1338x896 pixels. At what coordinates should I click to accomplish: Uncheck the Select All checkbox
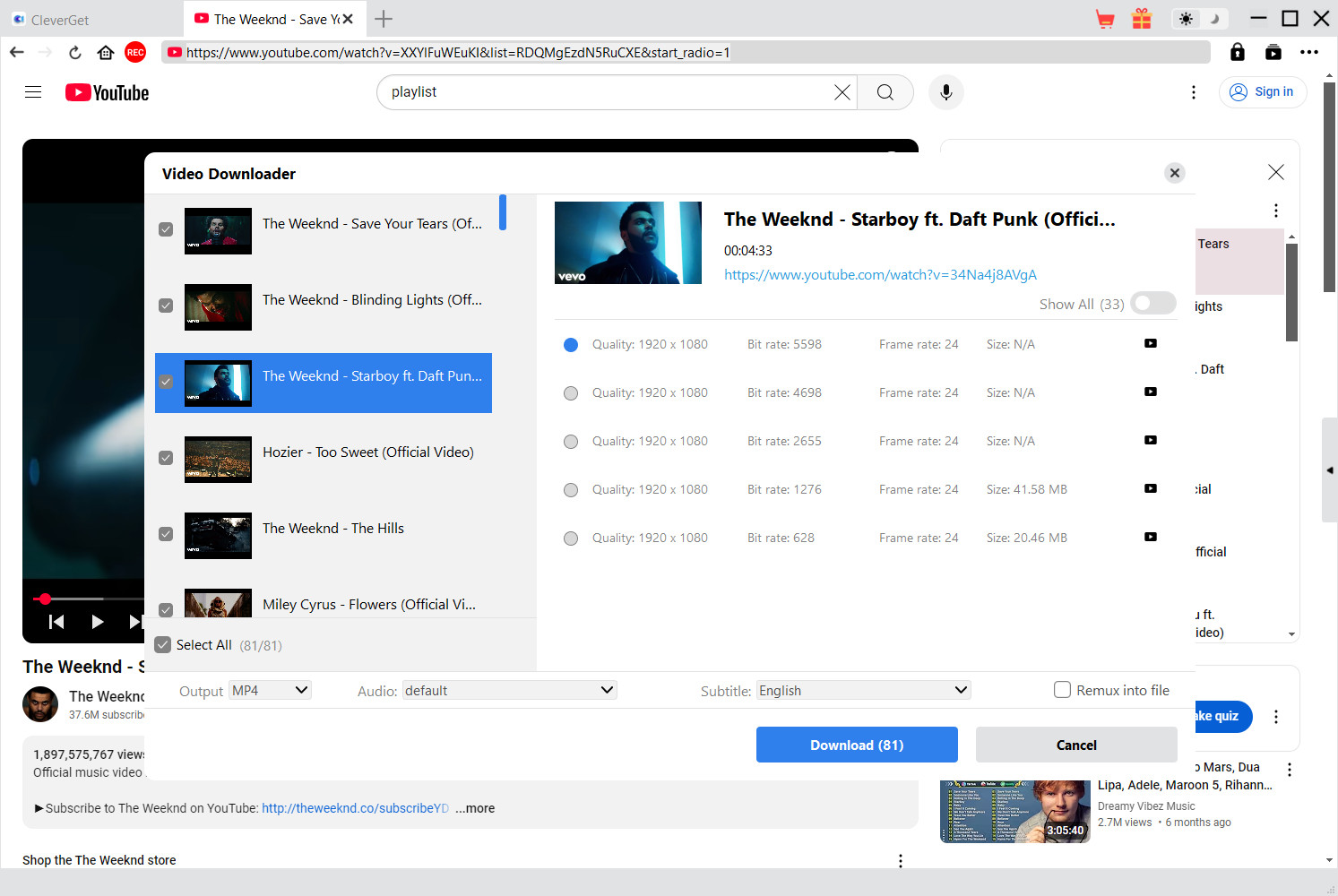coord(162,644)
